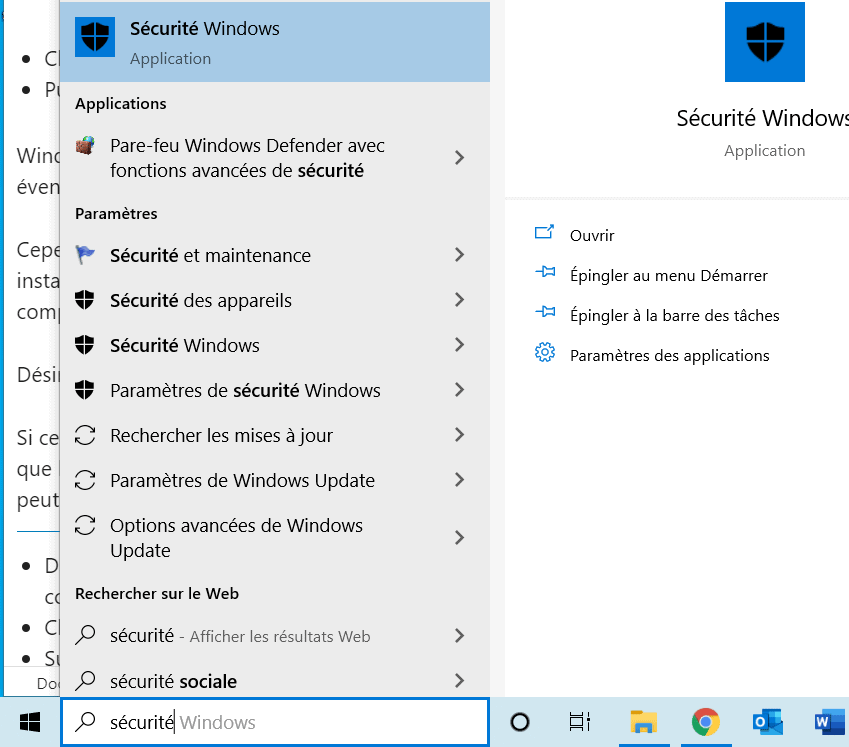Click the shield icon beside Sécurité des appareils

(85, 299)
